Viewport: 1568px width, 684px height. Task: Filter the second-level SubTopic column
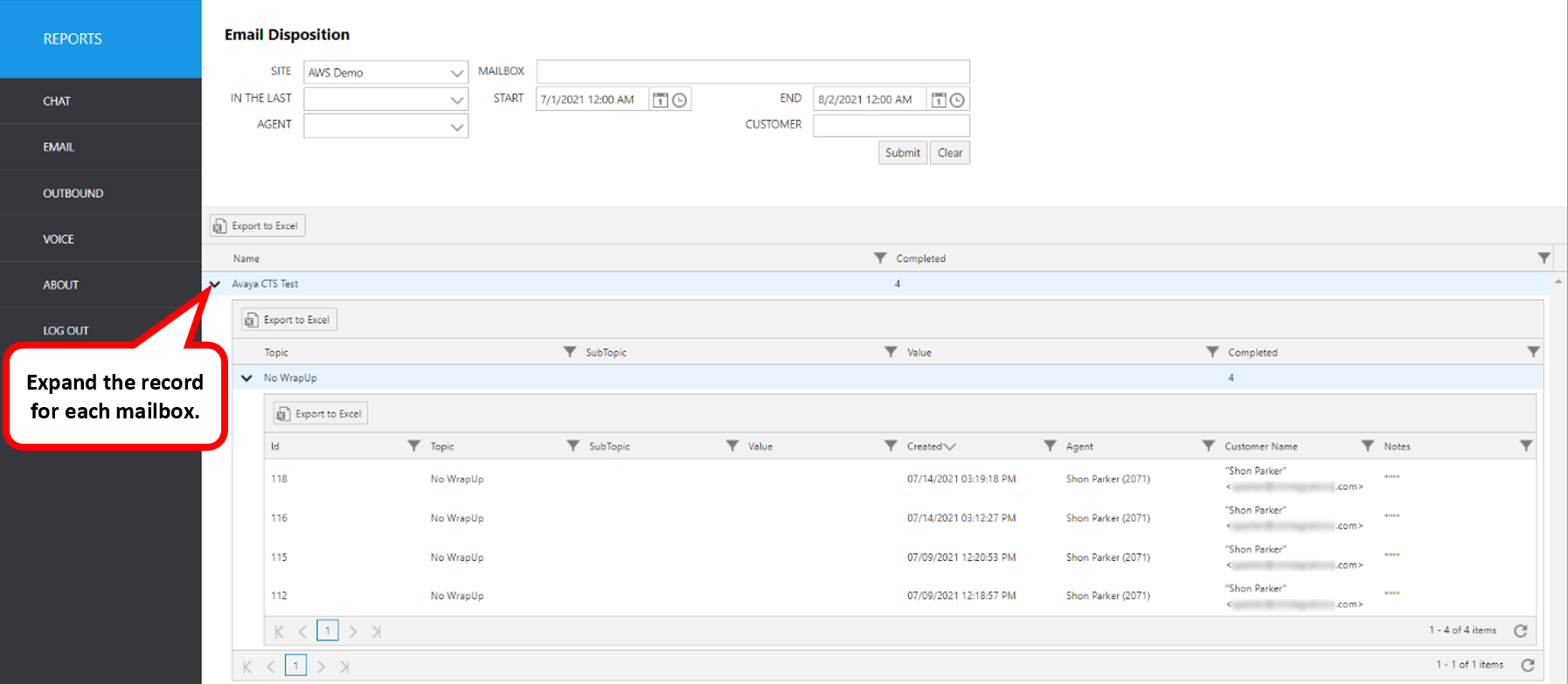pos(891,352)
